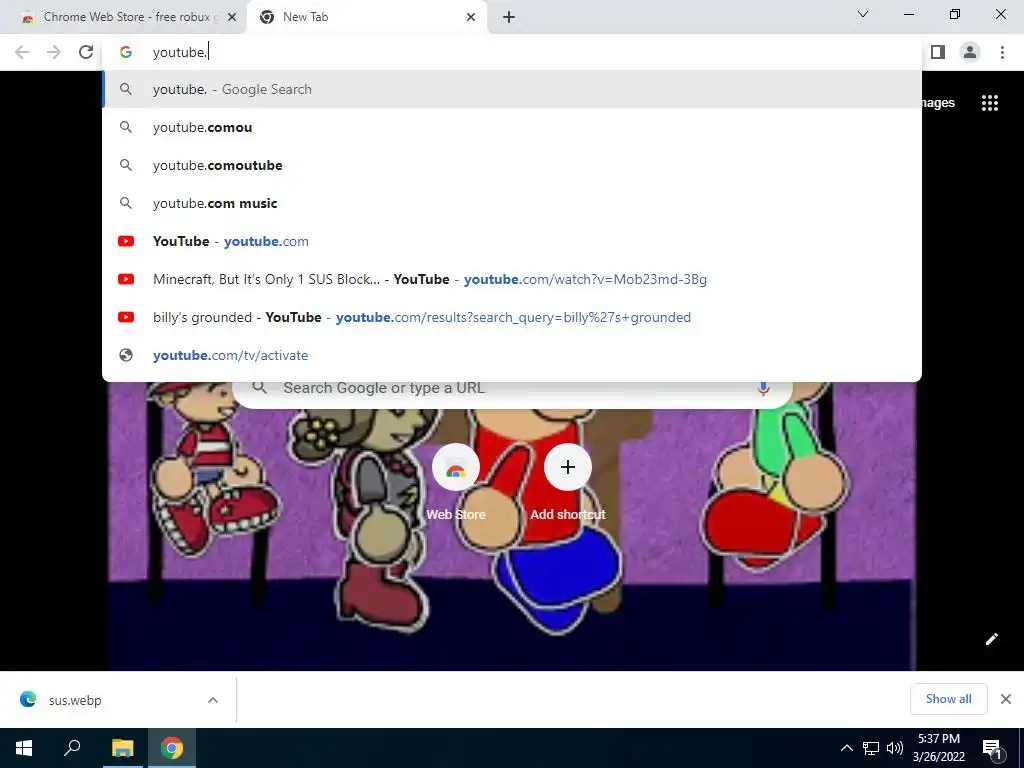Open the Web Store shortcut

456,483
